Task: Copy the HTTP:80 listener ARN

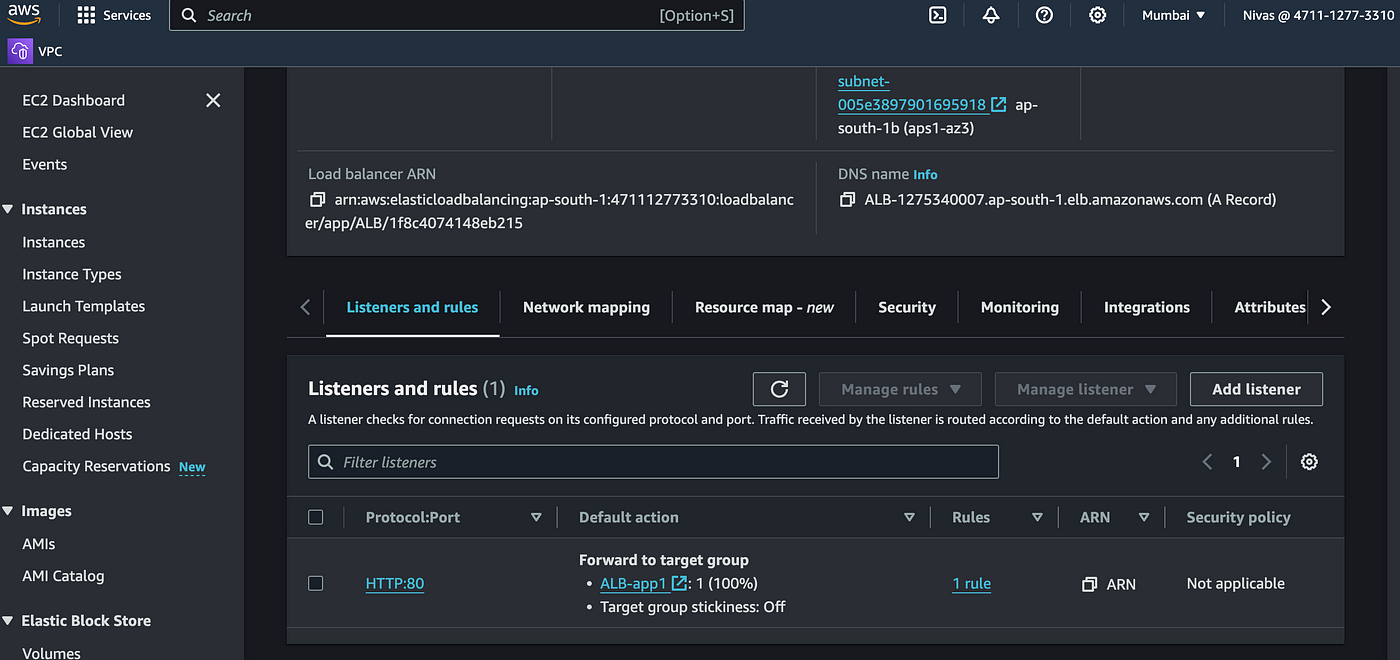Action: (x=1090, y=584)
